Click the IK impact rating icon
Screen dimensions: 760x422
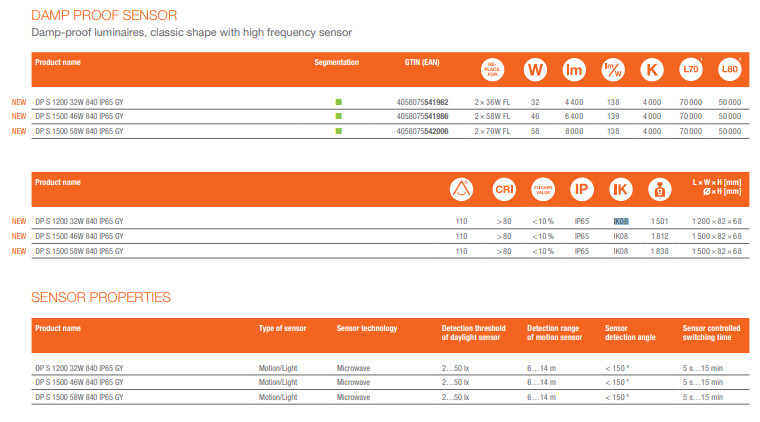pos(620,189)
